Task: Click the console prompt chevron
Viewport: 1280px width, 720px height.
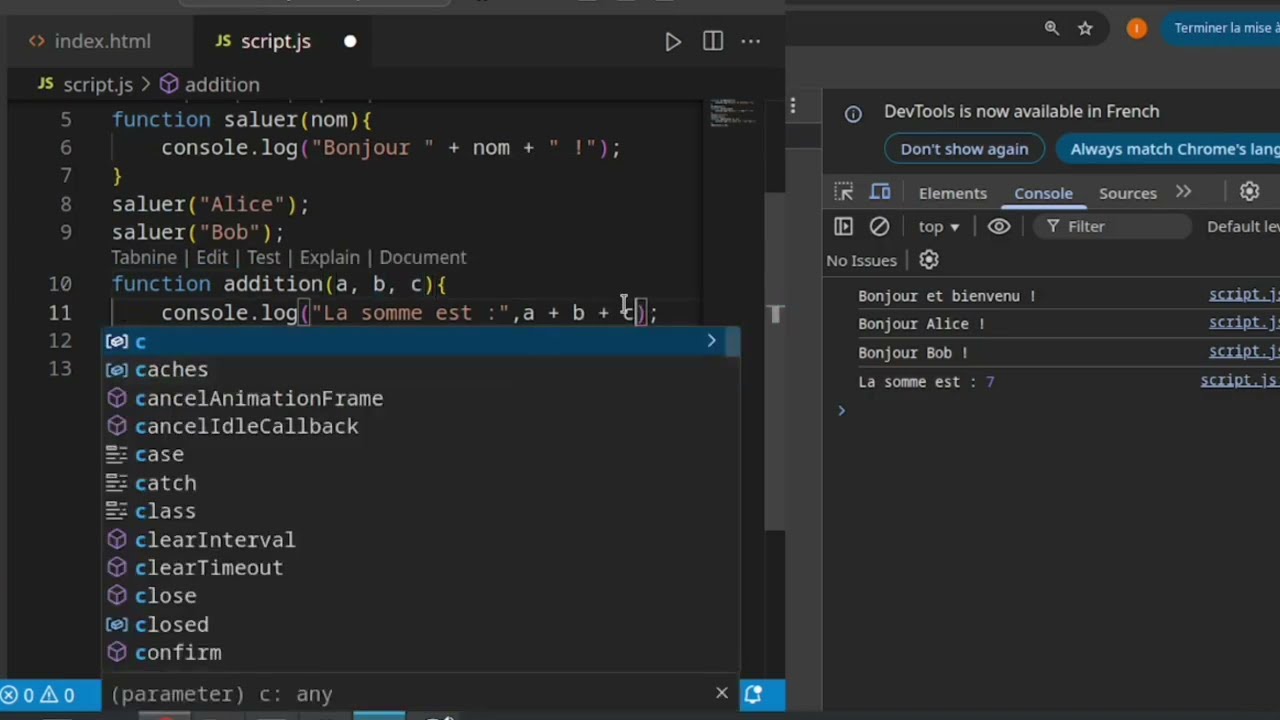Action: [x=841, y=410]
